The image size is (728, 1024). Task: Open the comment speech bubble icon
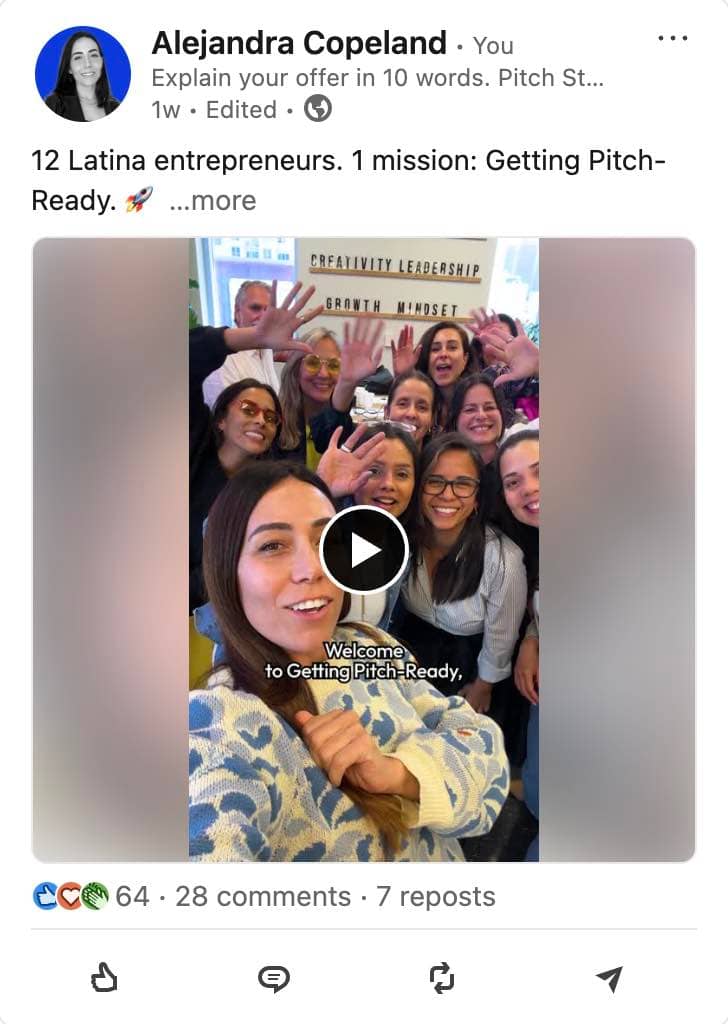pyautogui.click(x=274, y=978)
